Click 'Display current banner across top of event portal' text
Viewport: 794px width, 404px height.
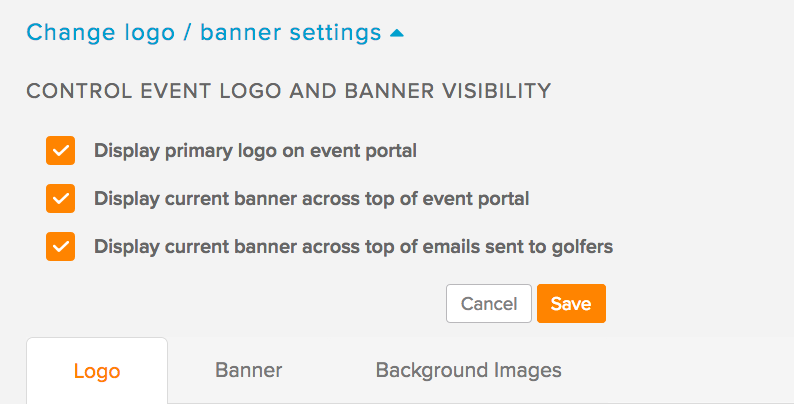311,199
